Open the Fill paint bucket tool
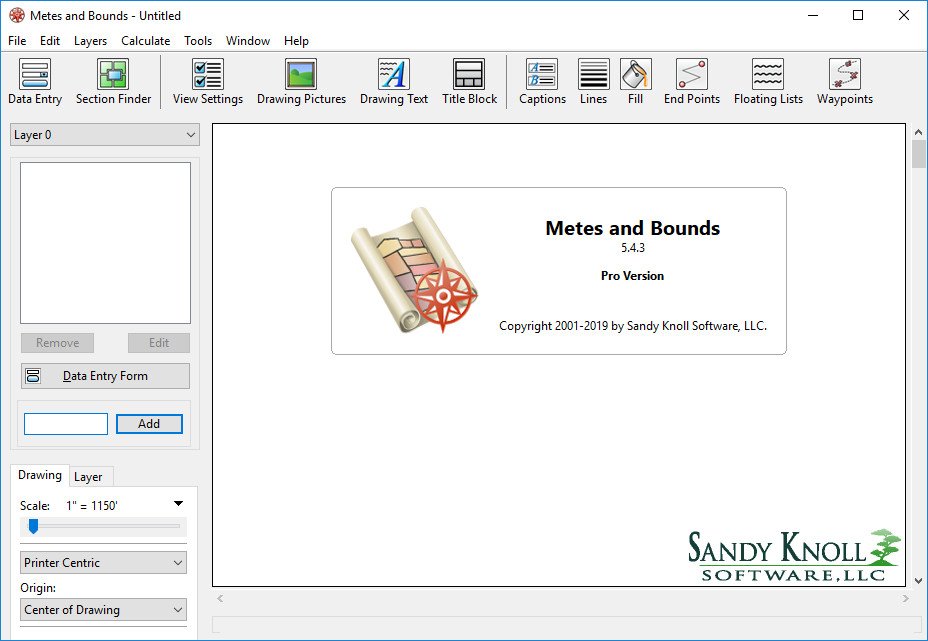 (x=635, y=82)
